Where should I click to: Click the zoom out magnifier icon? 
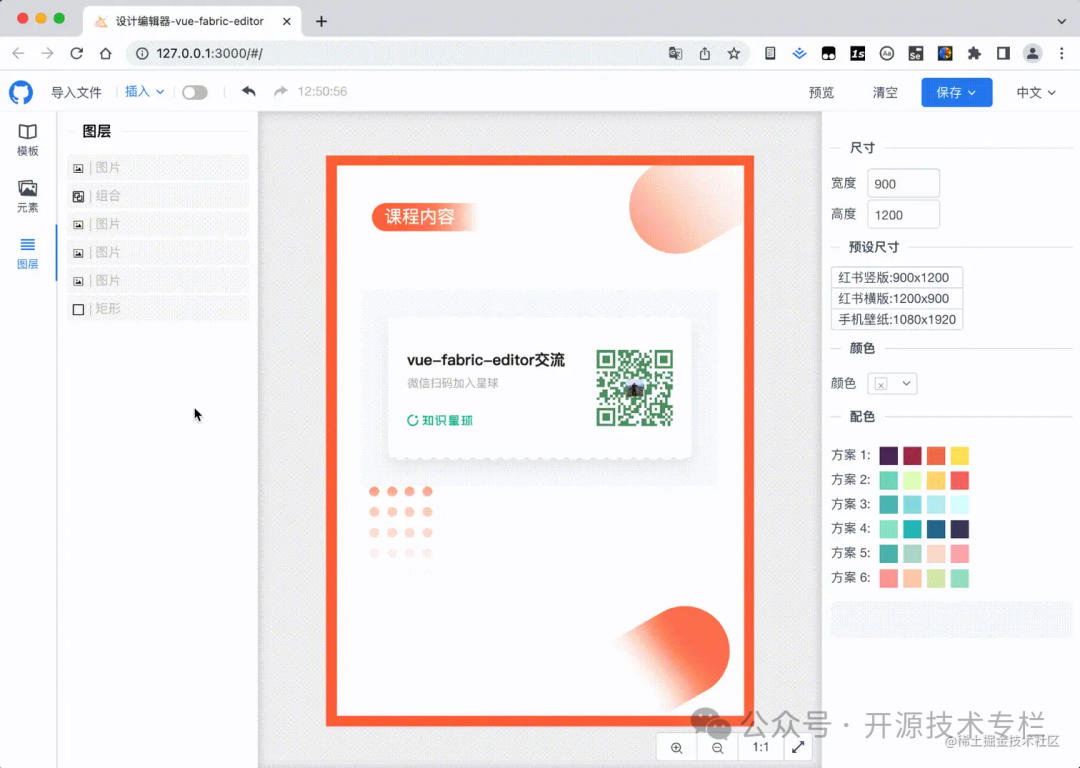(x=718, y=747)
